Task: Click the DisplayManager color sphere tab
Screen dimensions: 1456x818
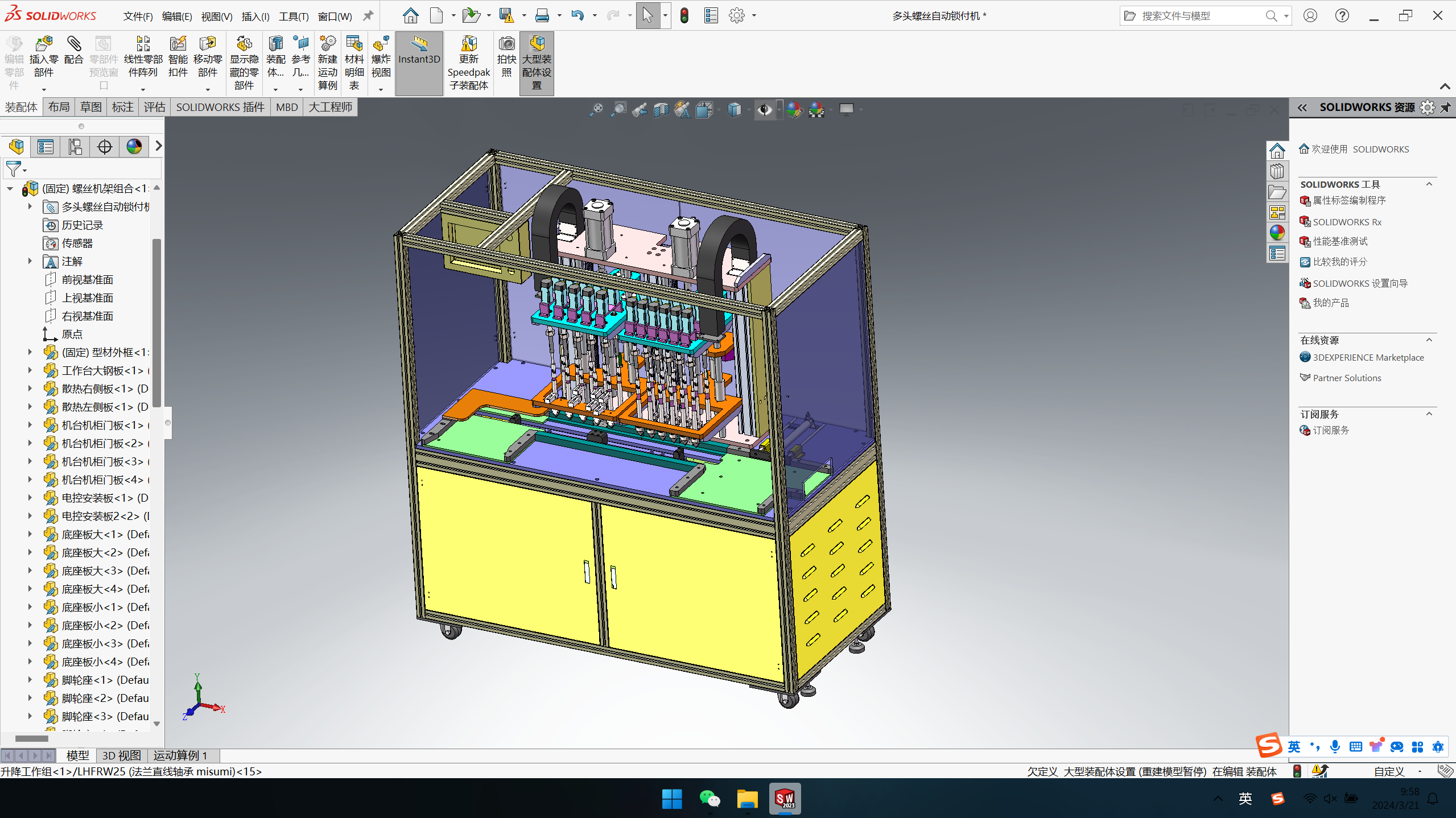Action: point(134,147)
